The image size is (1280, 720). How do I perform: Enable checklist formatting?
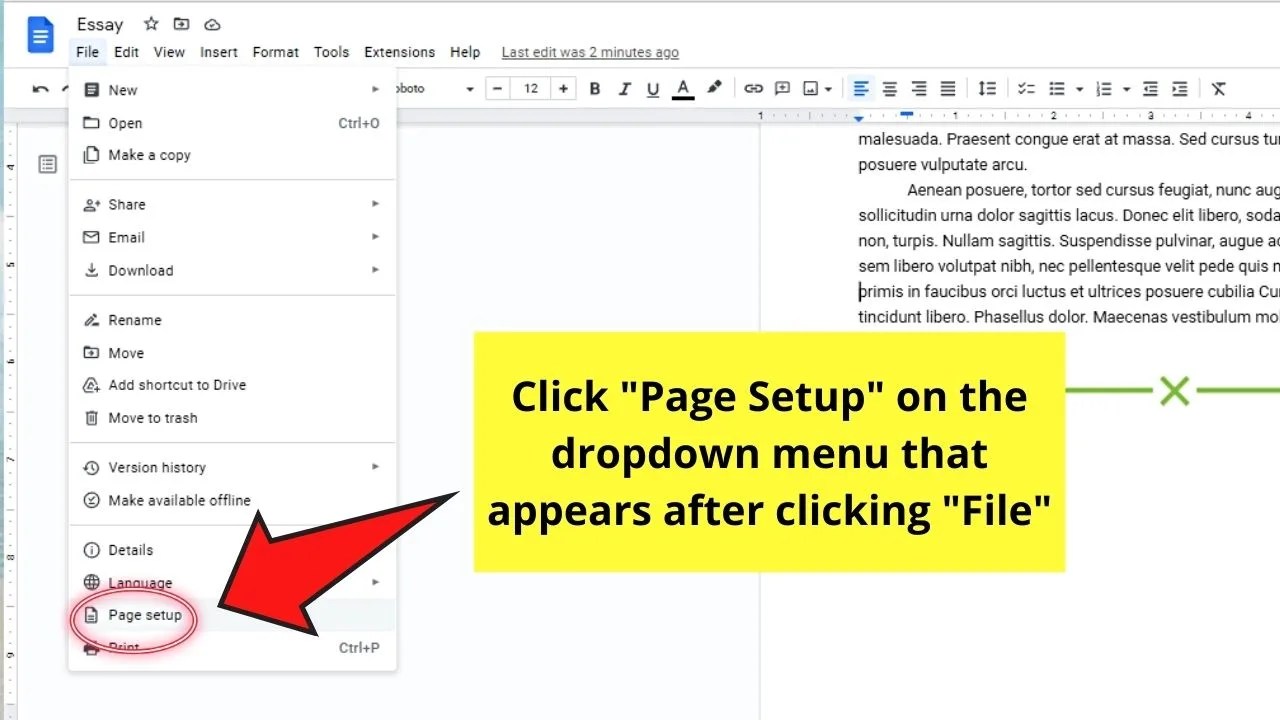(x=1025, y=88)
